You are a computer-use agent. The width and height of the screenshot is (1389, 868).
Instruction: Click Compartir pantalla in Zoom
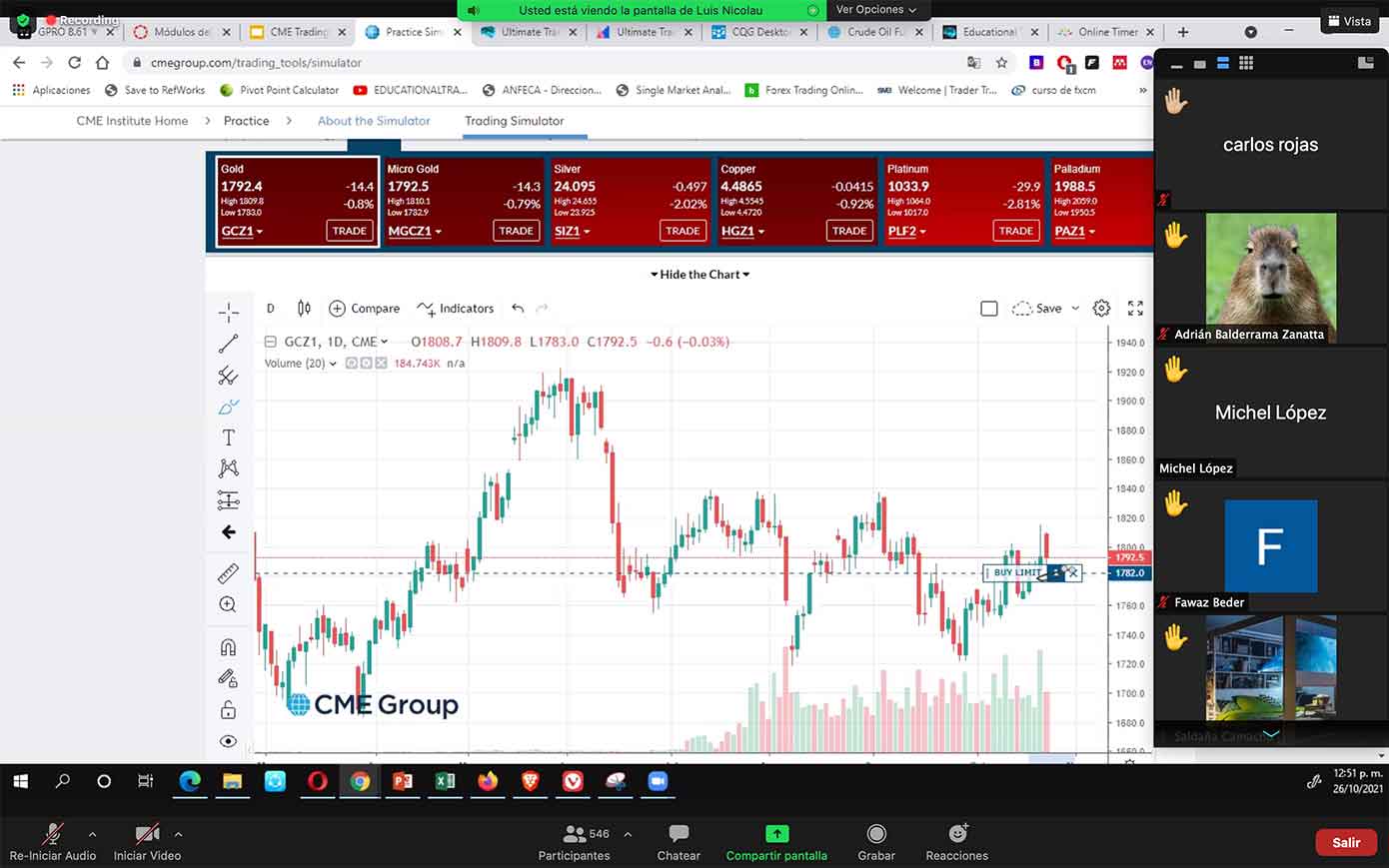click(776, 843)
